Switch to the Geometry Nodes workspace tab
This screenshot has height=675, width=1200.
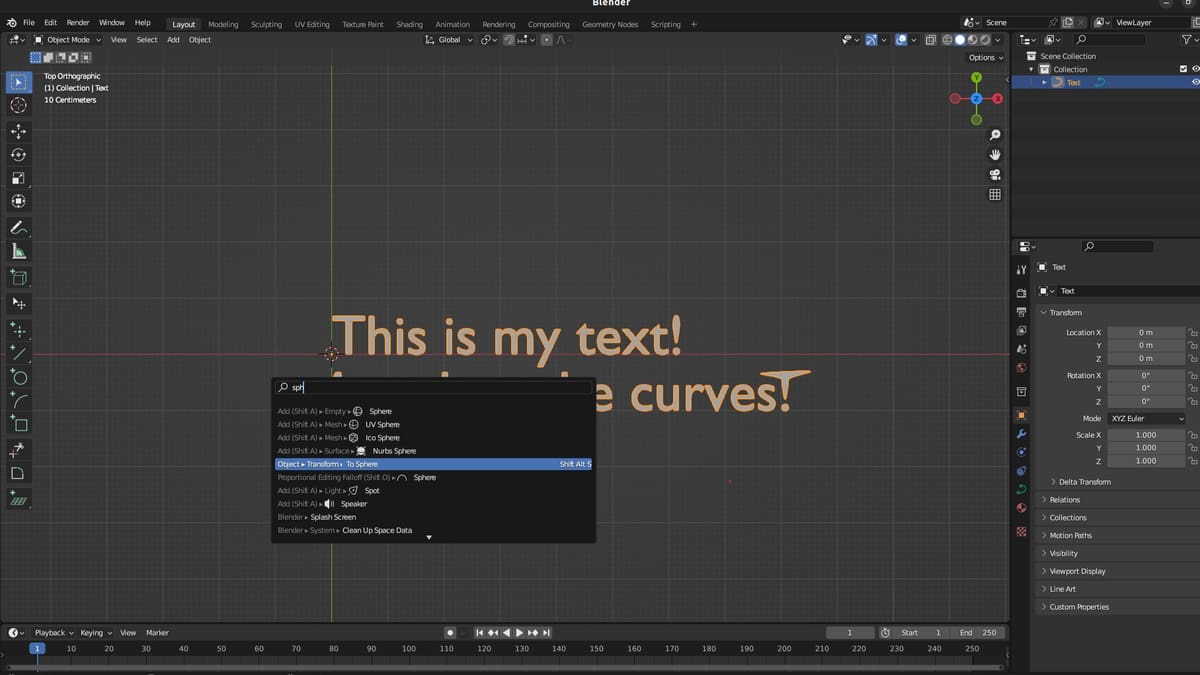pyautogui.click(x=610, y=24)
